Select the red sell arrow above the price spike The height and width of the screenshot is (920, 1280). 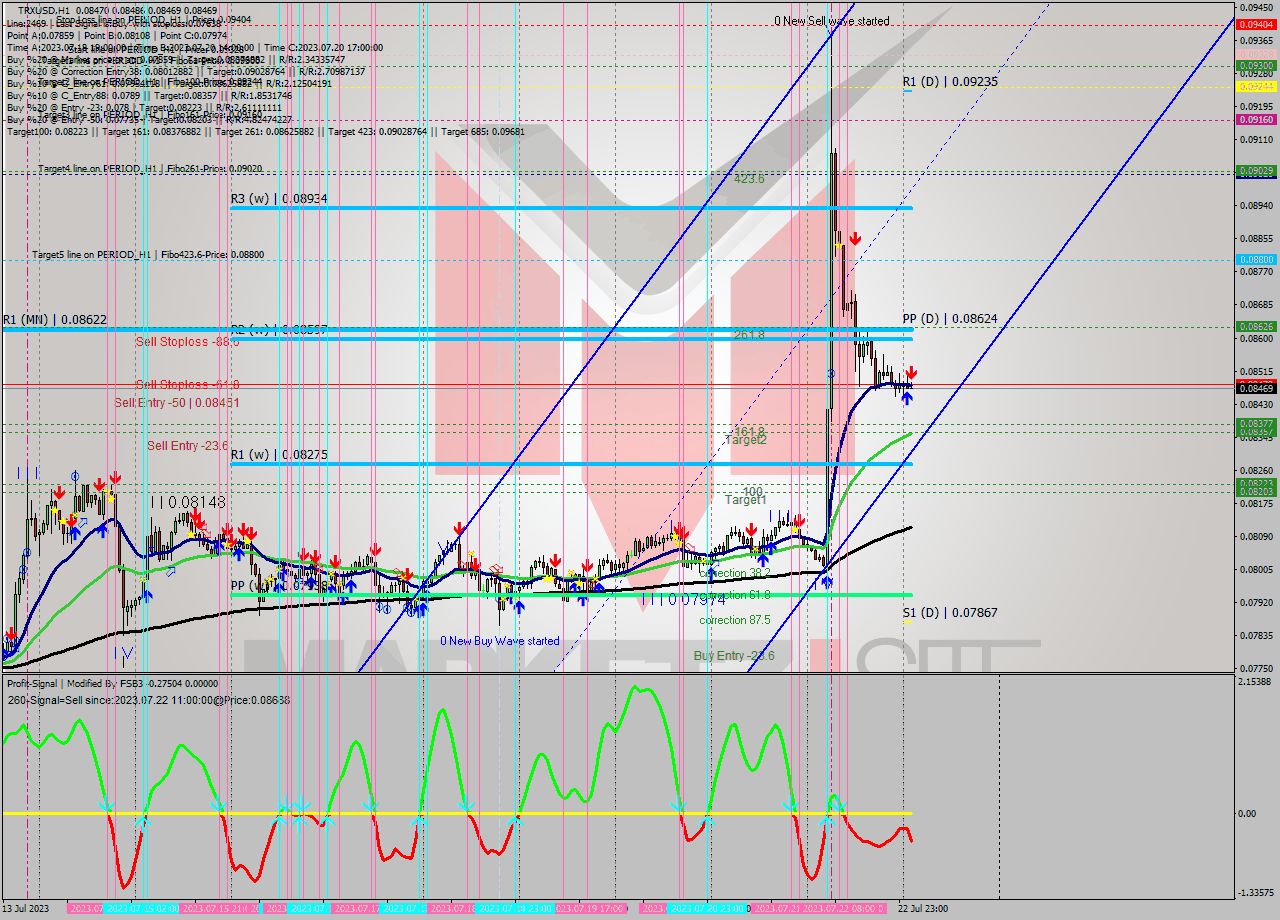click(x=857, y=240)
